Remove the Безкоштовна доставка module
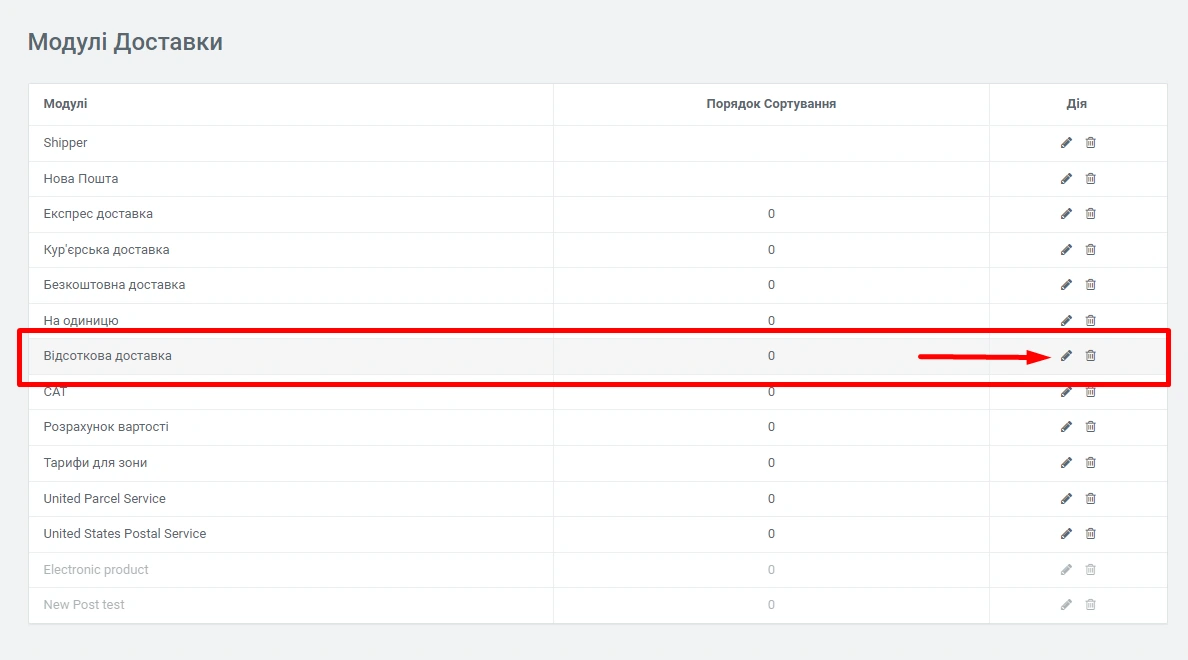Screen dimensions: 1188x660 pos(1090,285)
